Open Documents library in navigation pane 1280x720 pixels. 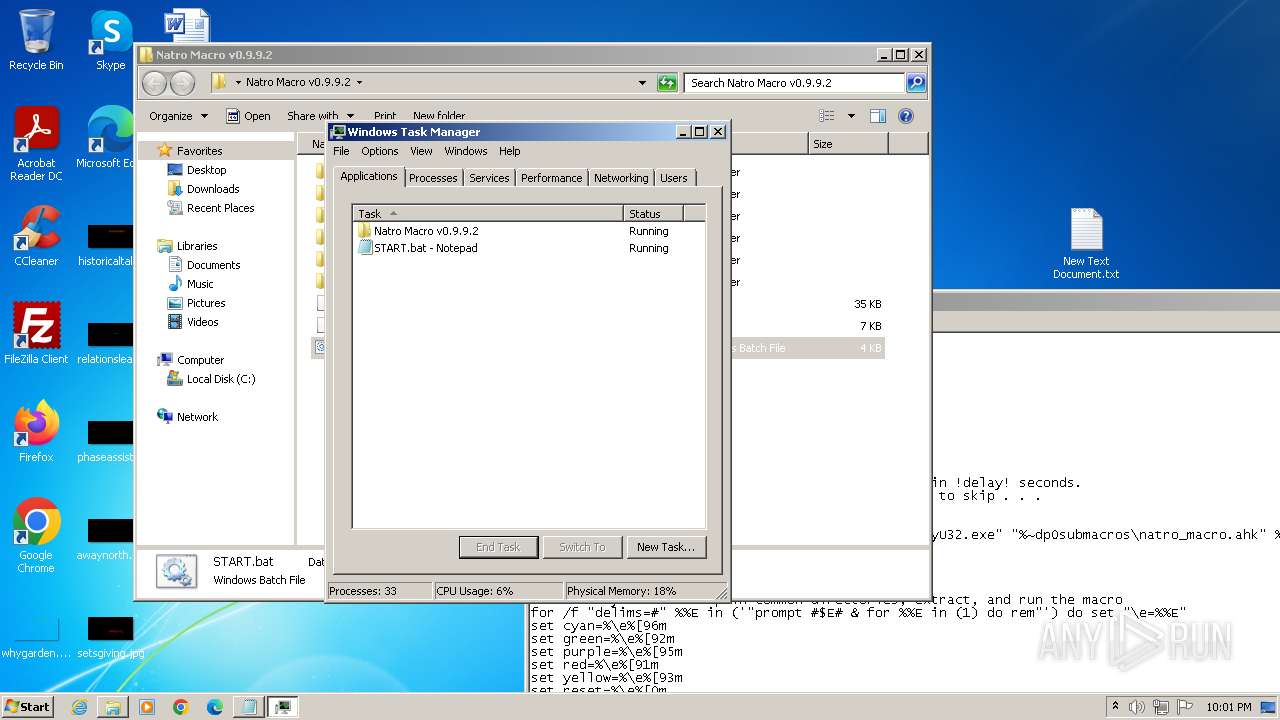(x=213, y=265)
